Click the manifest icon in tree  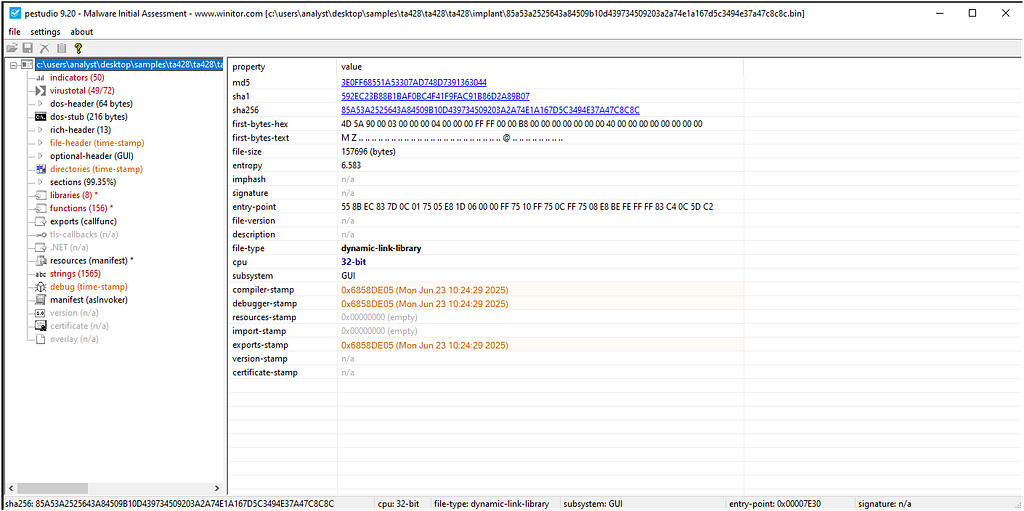40,300
